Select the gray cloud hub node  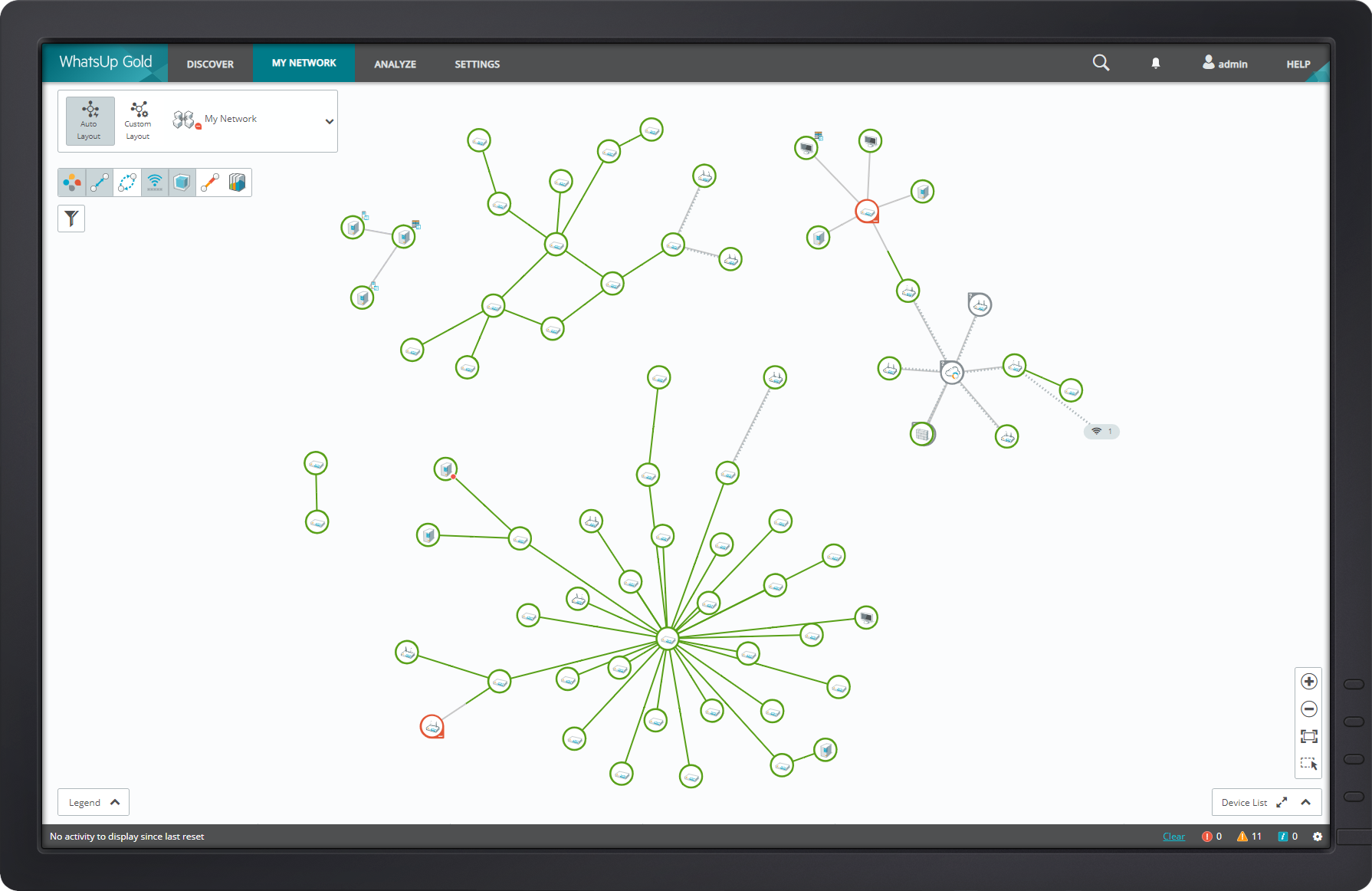[952, 373]
